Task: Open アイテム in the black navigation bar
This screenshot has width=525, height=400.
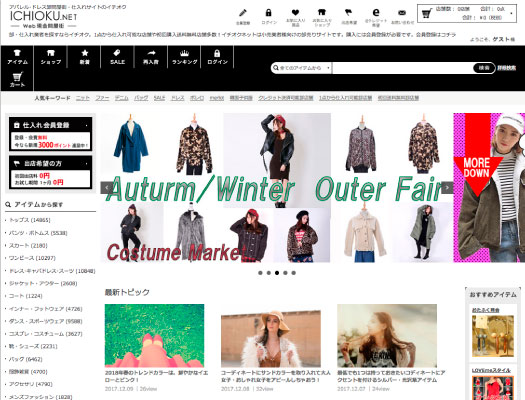Action: [17, 57]
